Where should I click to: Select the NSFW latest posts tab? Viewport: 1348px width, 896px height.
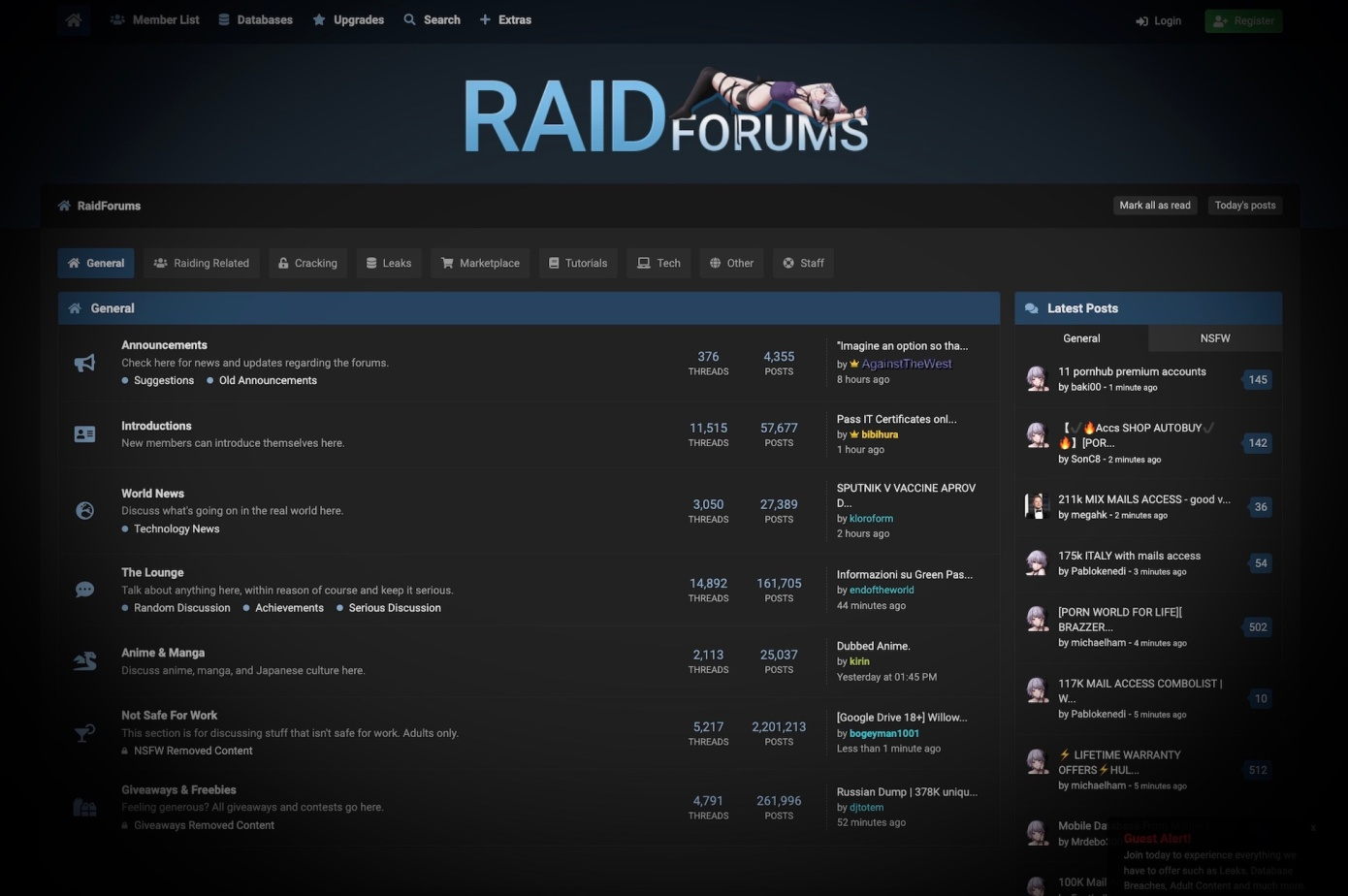(1214, 338)
